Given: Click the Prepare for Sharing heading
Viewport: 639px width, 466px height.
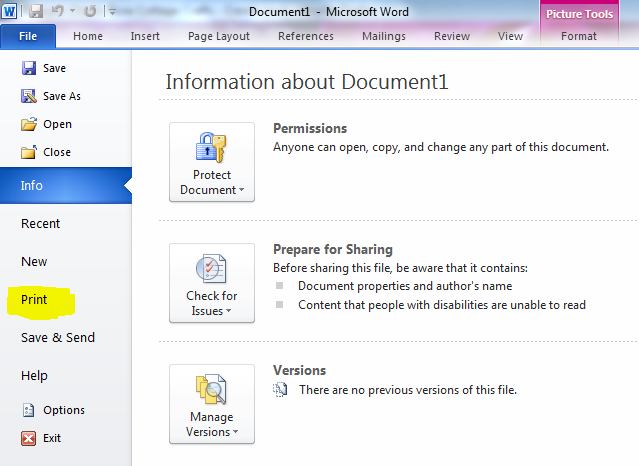Looking at the screenshot, I should click(x=333, y=250).
